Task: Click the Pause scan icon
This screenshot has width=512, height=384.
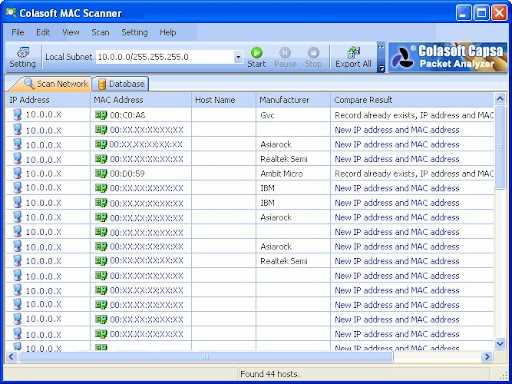Action: coord(285,57)
